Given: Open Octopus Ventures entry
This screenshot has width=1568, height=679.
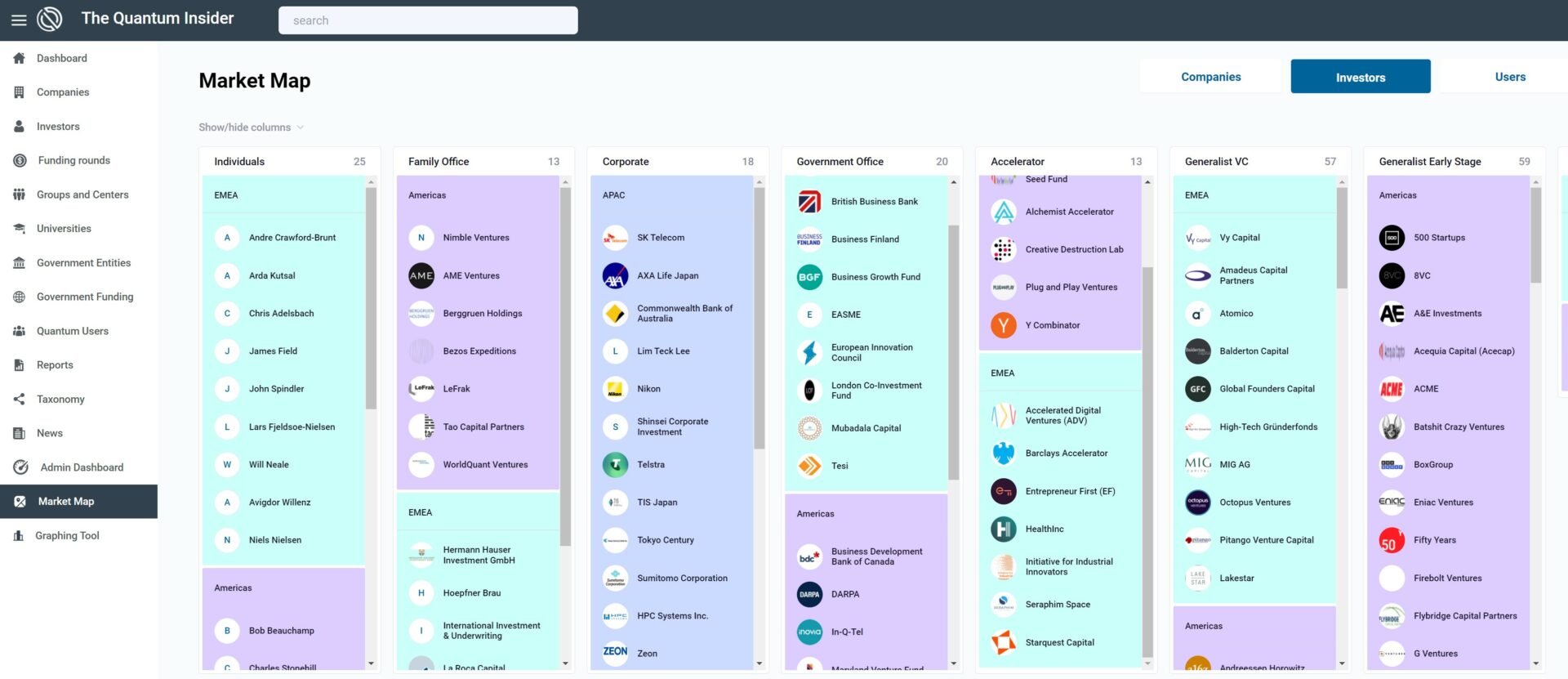Looking at the screenshot, I should click(x=1254, y=503).
